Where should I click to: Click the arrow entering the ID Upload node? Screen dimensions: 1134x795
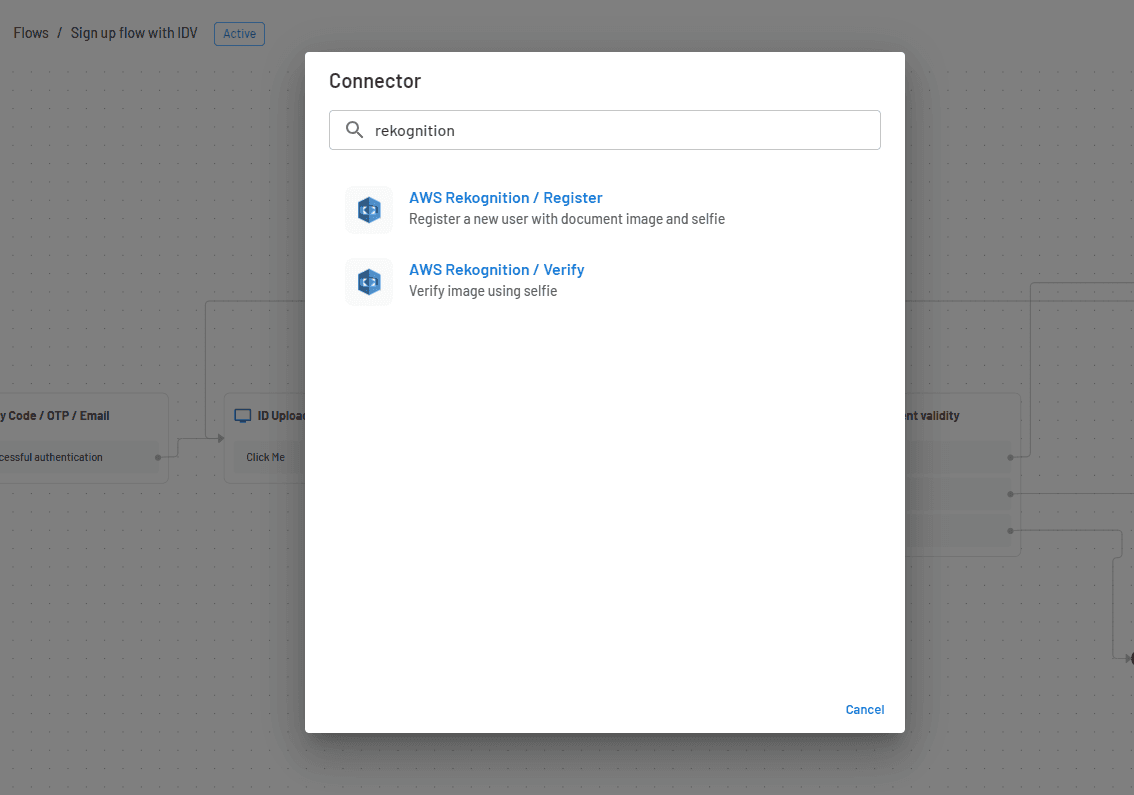click(x=220, y=438)
